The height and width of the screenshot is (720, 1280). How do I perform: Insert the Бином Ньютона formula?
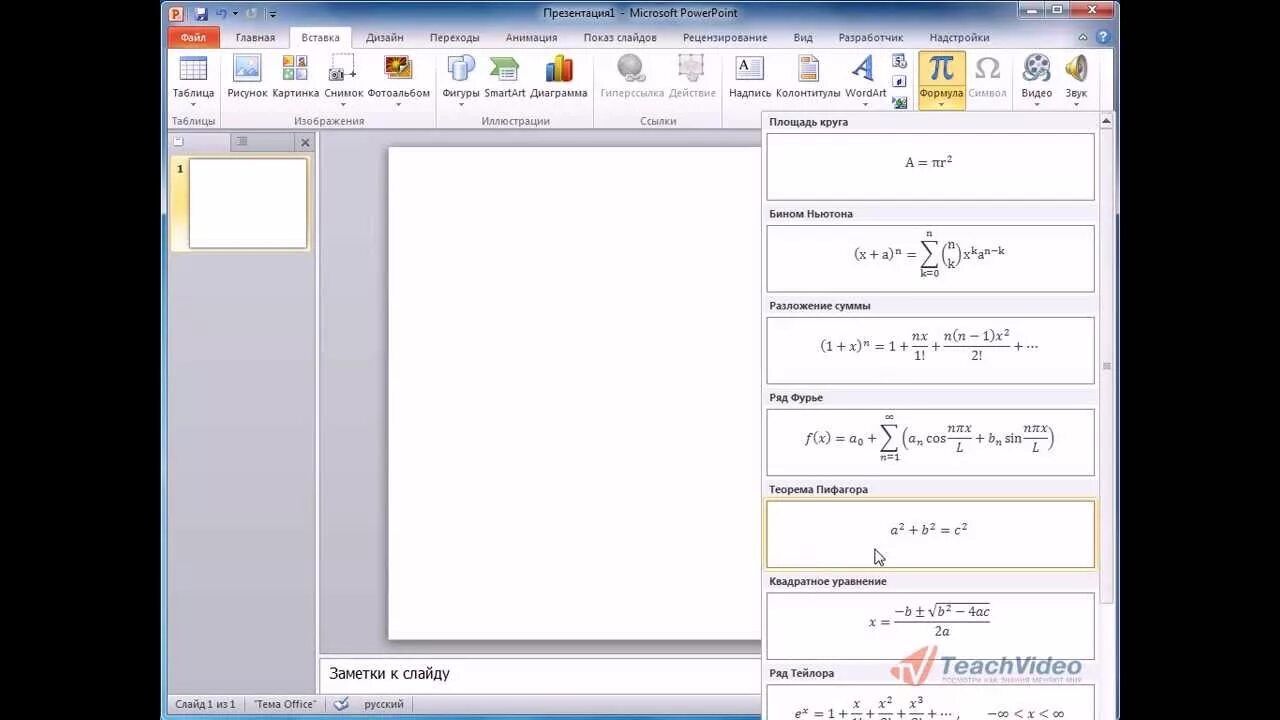tap(930, 259)
